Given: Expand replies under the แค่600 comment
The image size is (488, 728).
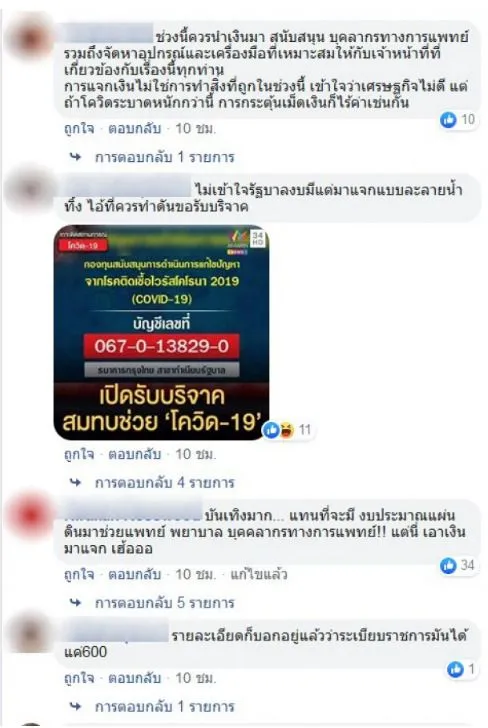Looking at the screenshot, I should [x=164, y=707].
